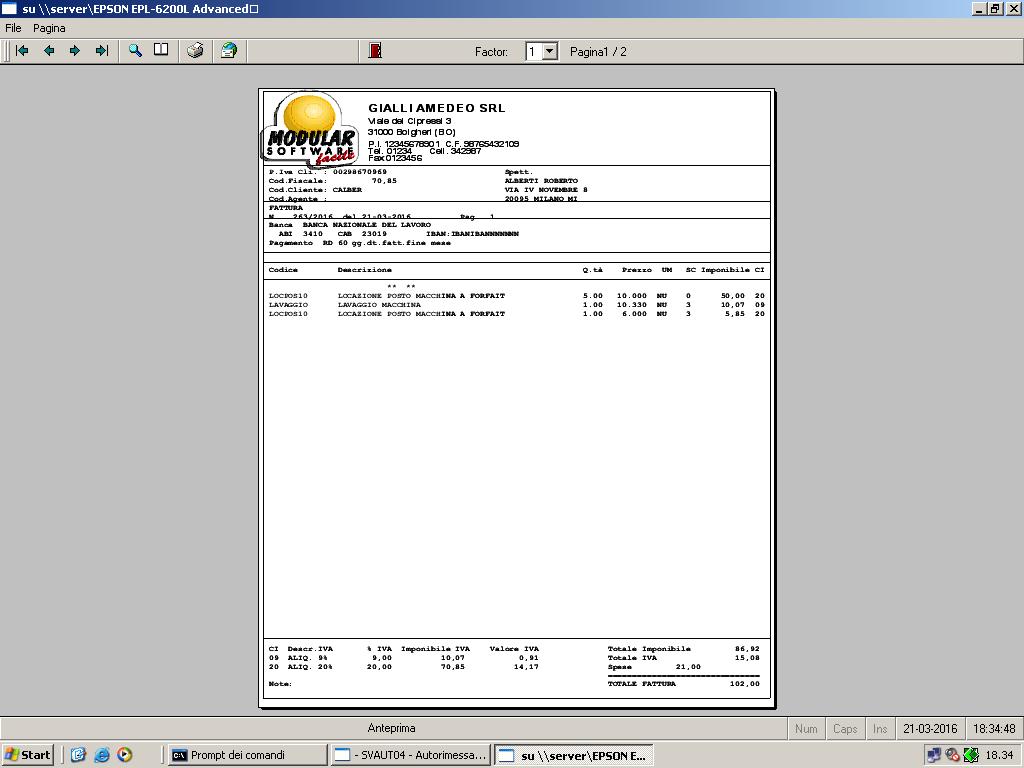
Task: Click the time 18:34:48 in status bar
Action: [x=994, y=728]
